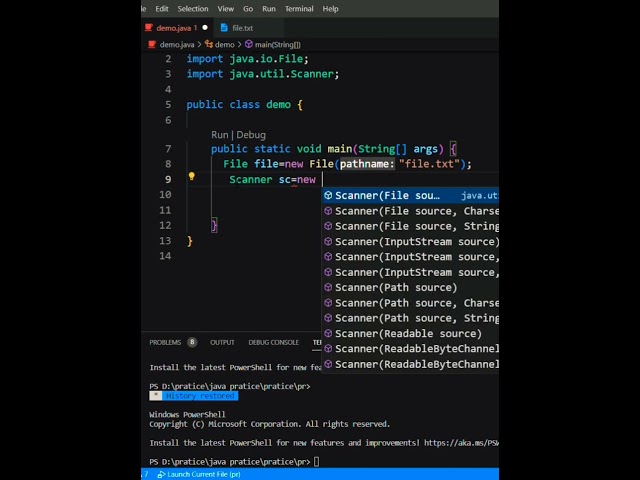The height and width of the screenshot is (480, 640).
Task: Open the Terminal menu
Action: coord(299,9)
